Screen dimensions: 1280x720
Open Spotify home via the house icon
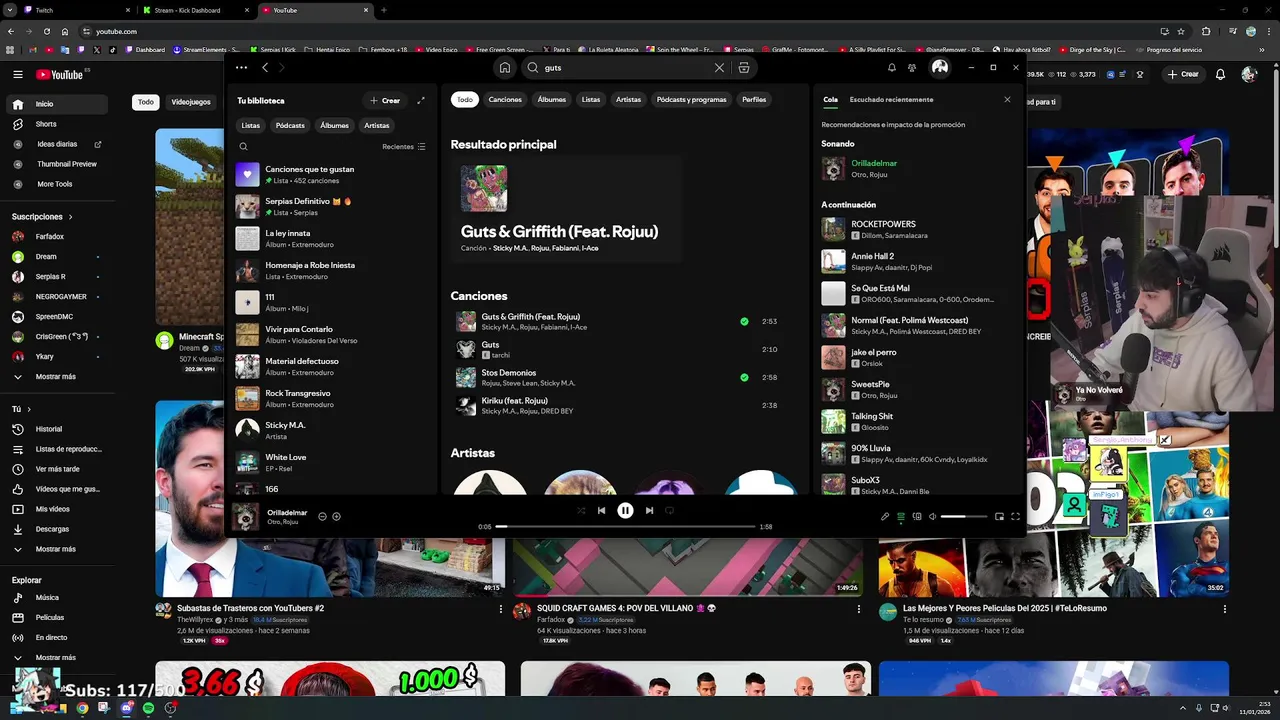pos(505,68)
